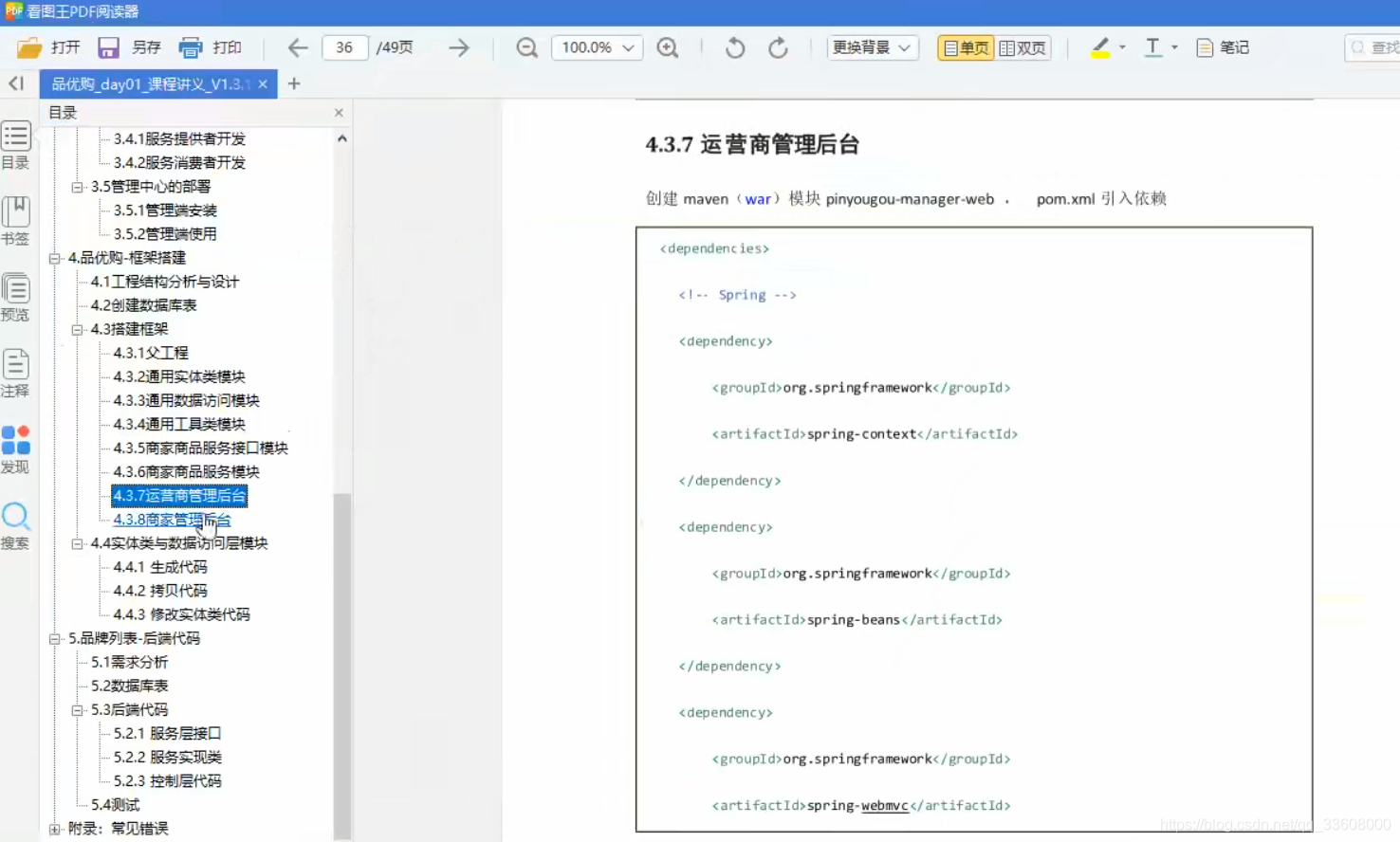Screen dimensions: 1400x842
Task: Open the 书签 bookmarks panel
Action: click(15, 221)
